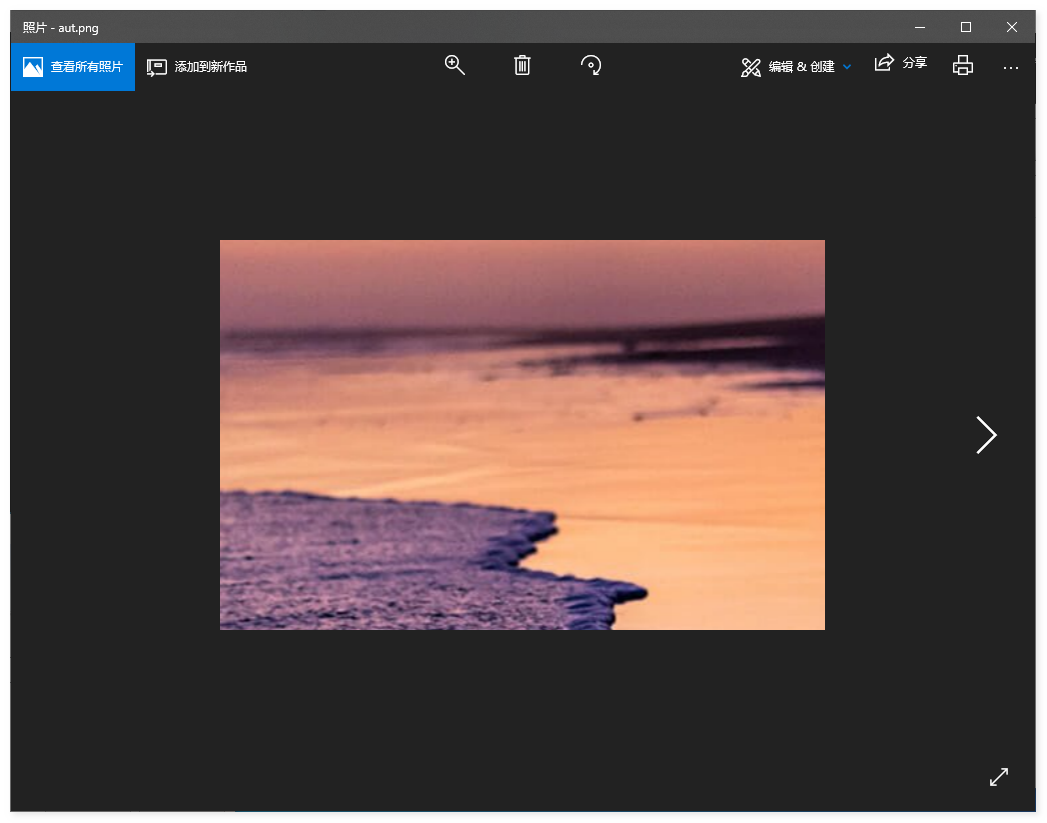Maximize the Photos window
This screenshot has width=1047, height=823.
pos(966,27)
